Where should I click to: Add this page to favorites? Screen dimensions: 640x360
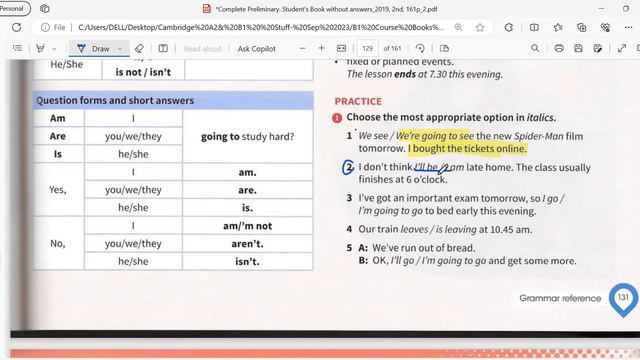pos(480,27)
